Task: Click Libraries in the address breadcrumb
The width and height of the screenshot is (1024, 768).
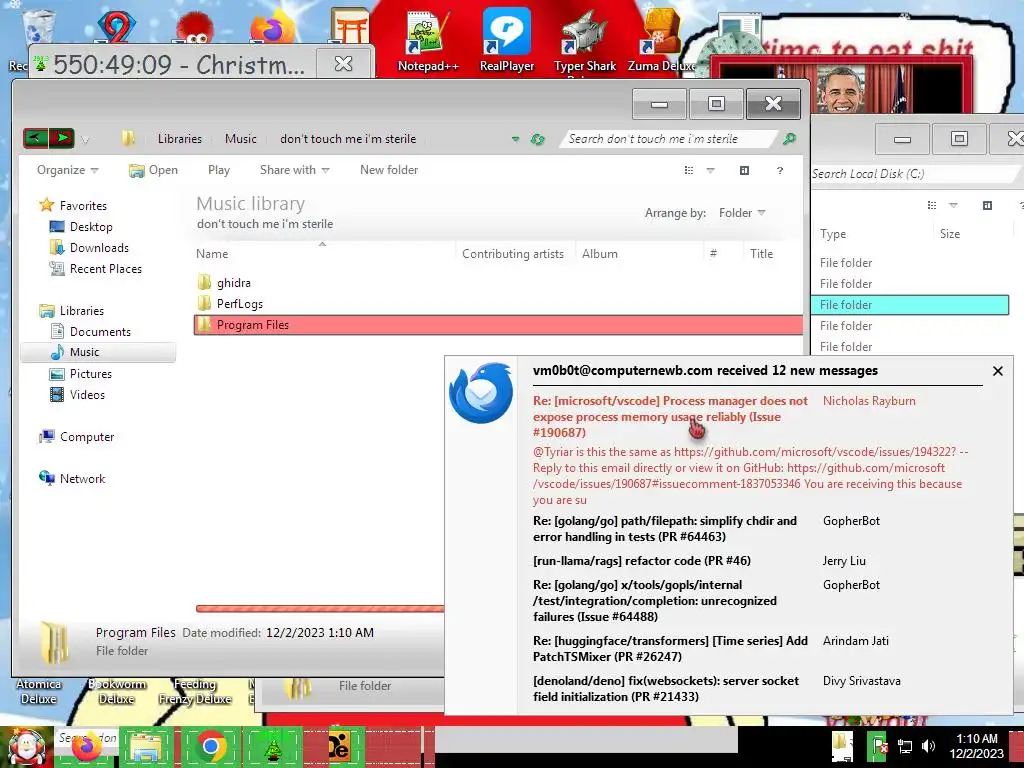Action: (x=180, y=139)
